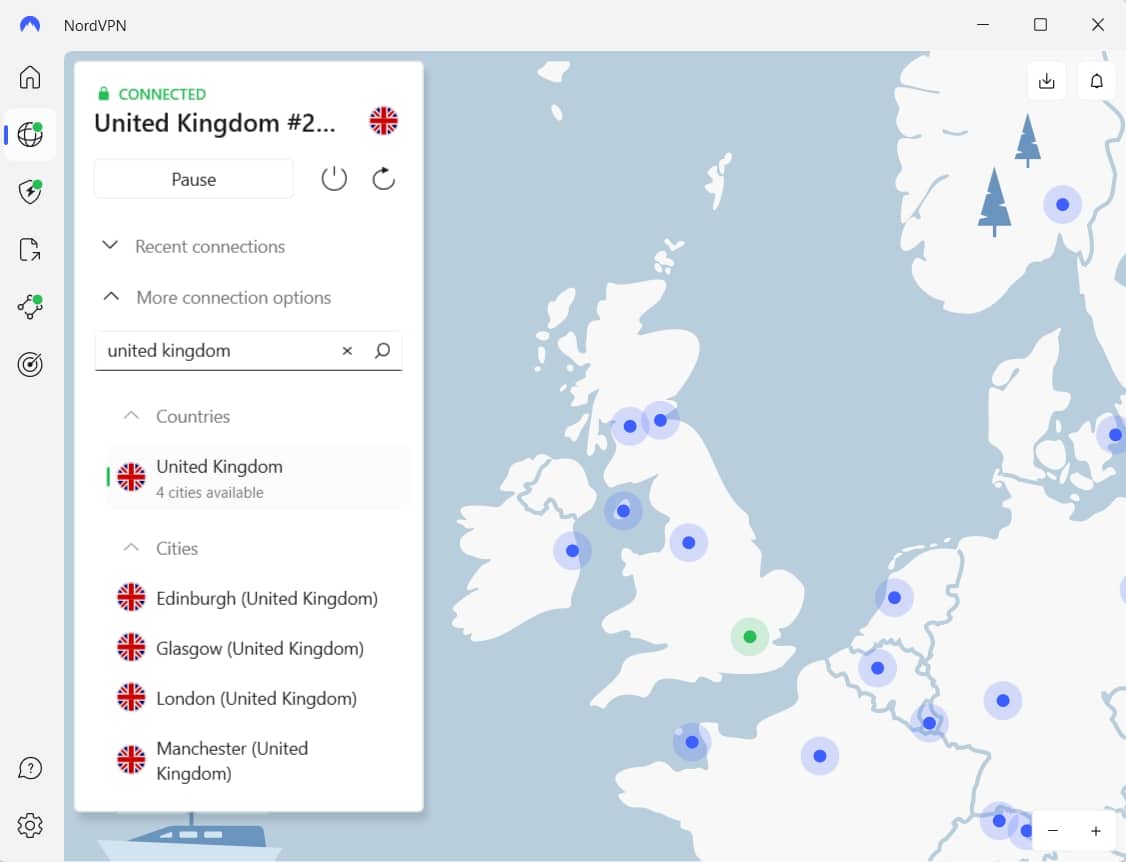The height and width of the screenshot is (862, 1126).
Task: Open the help question mark icon
Action: (x=30, y=768)
